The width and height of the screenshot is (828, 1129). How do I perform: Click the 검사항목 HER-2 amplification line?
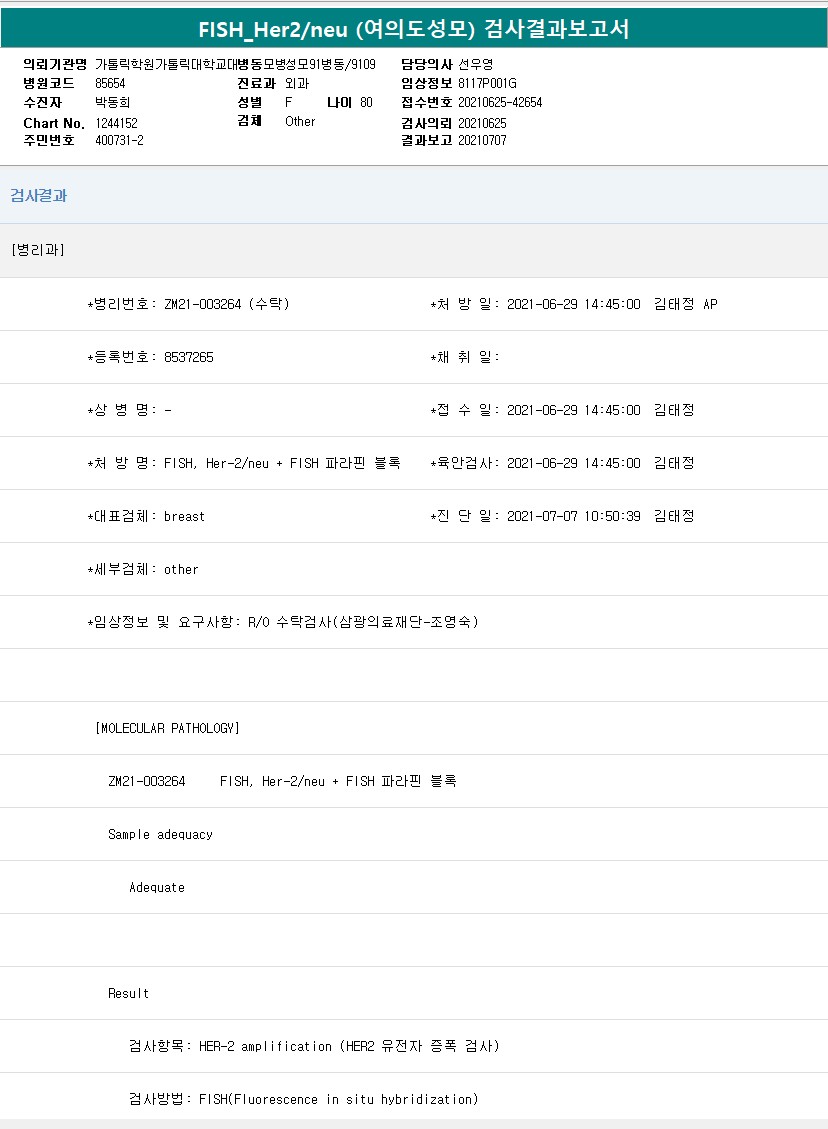coord(314,1046)
